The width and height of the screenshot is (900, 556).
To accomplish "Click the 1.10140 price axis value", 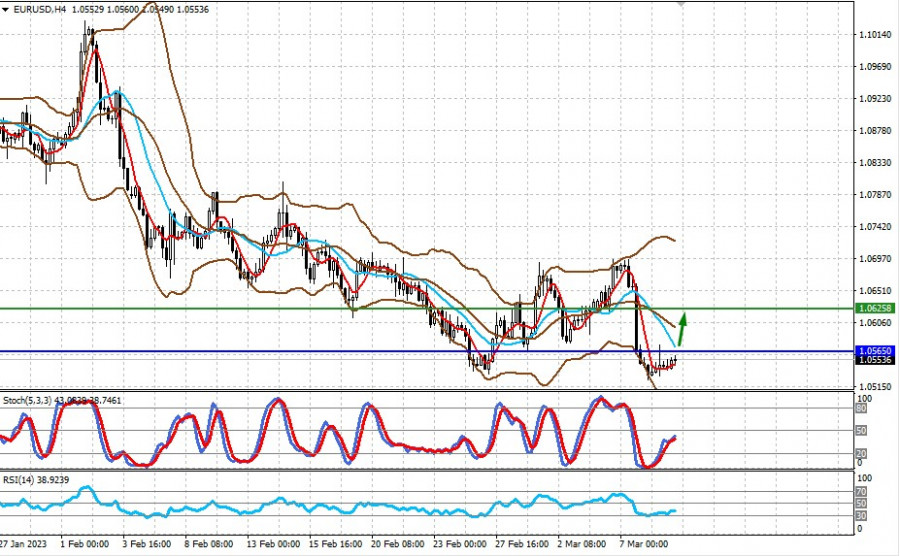I will click(x=874, y=35).
